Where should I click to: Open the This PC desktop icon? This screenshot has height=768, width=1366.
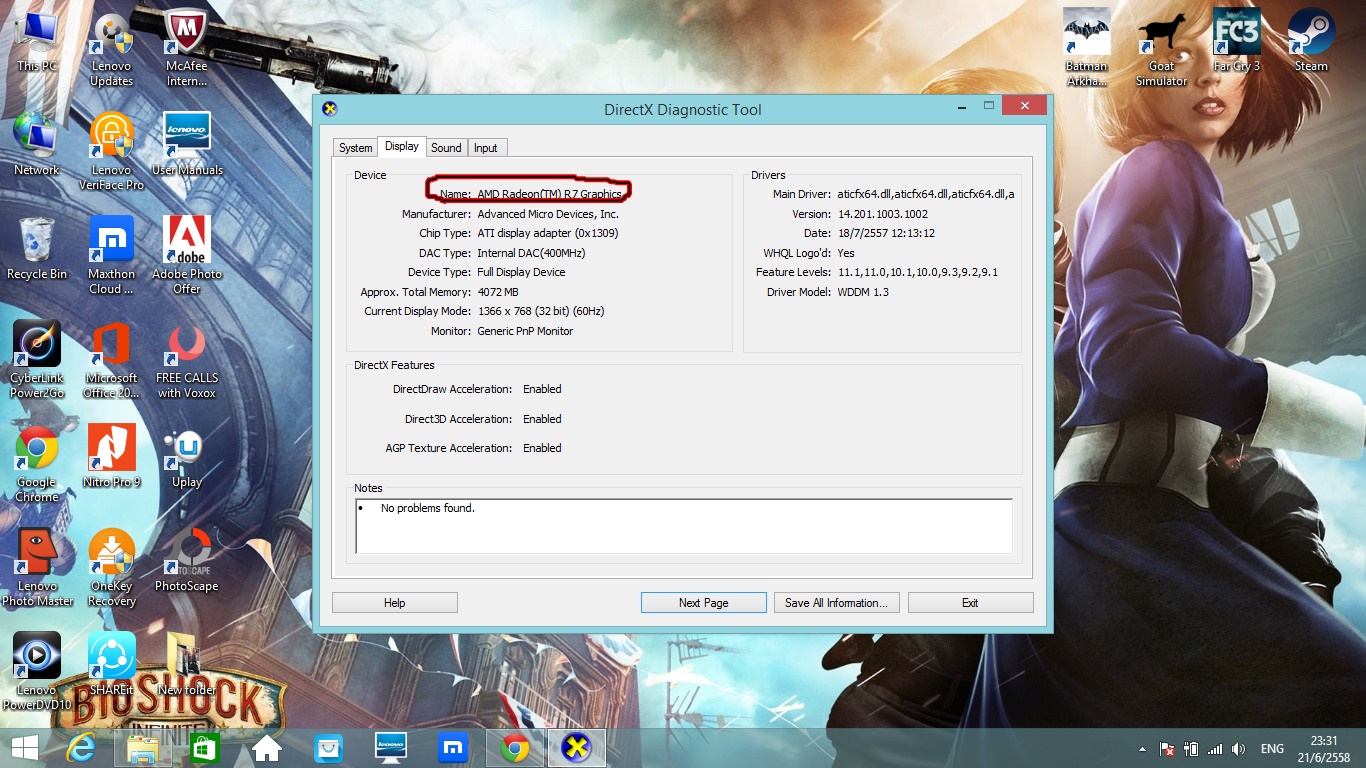[37, 42]
